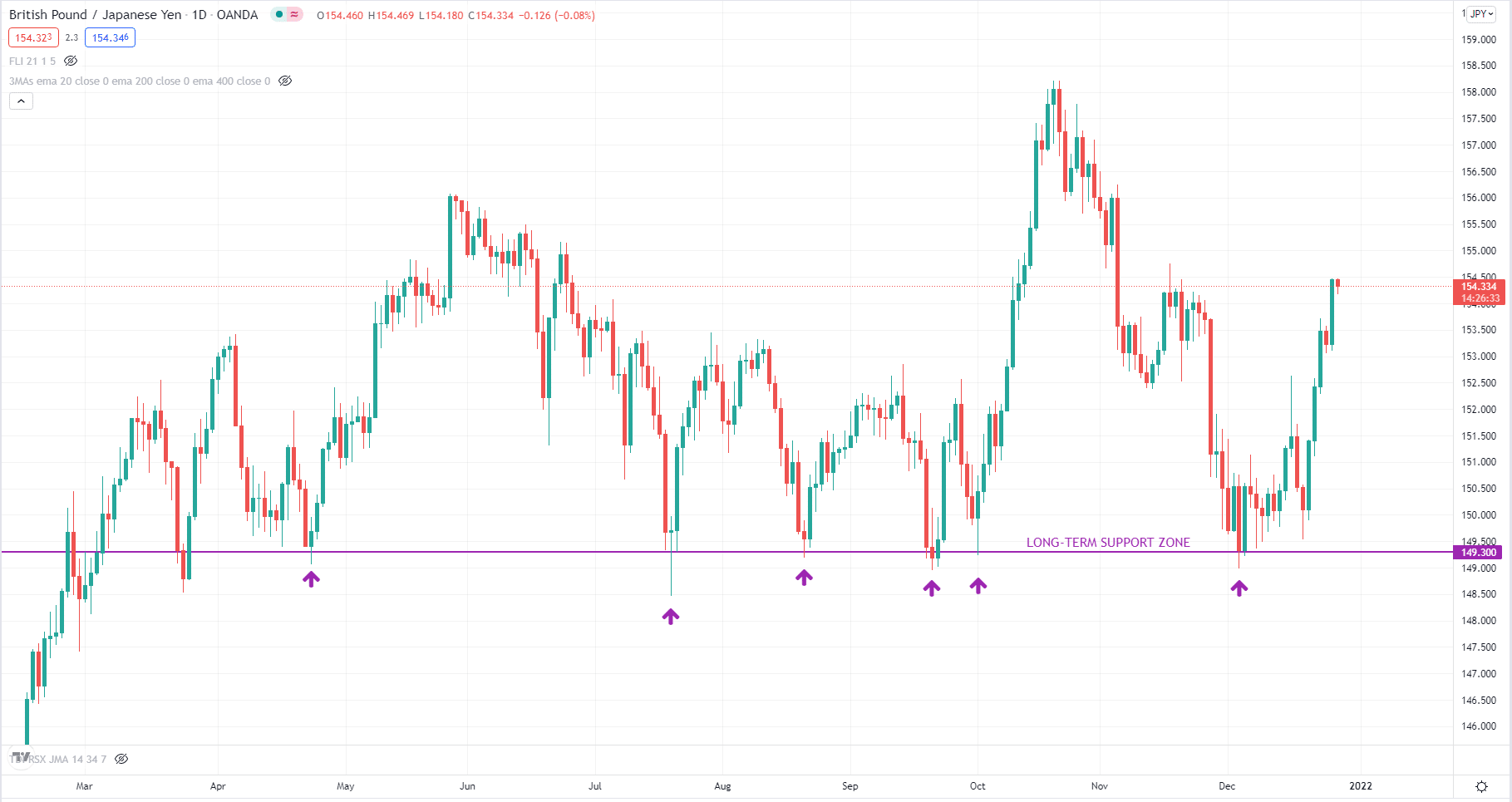Screen dimensions: 1512x802
Task: Show the hidden FLI 21 1 5 indicator
Action: pyautogui.click(x=71, y=61)
